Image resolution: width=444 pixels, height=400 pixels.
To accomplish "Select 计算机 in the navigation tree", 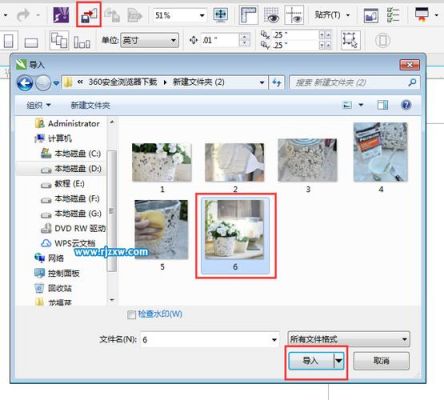I will click(x=53, y=138).
